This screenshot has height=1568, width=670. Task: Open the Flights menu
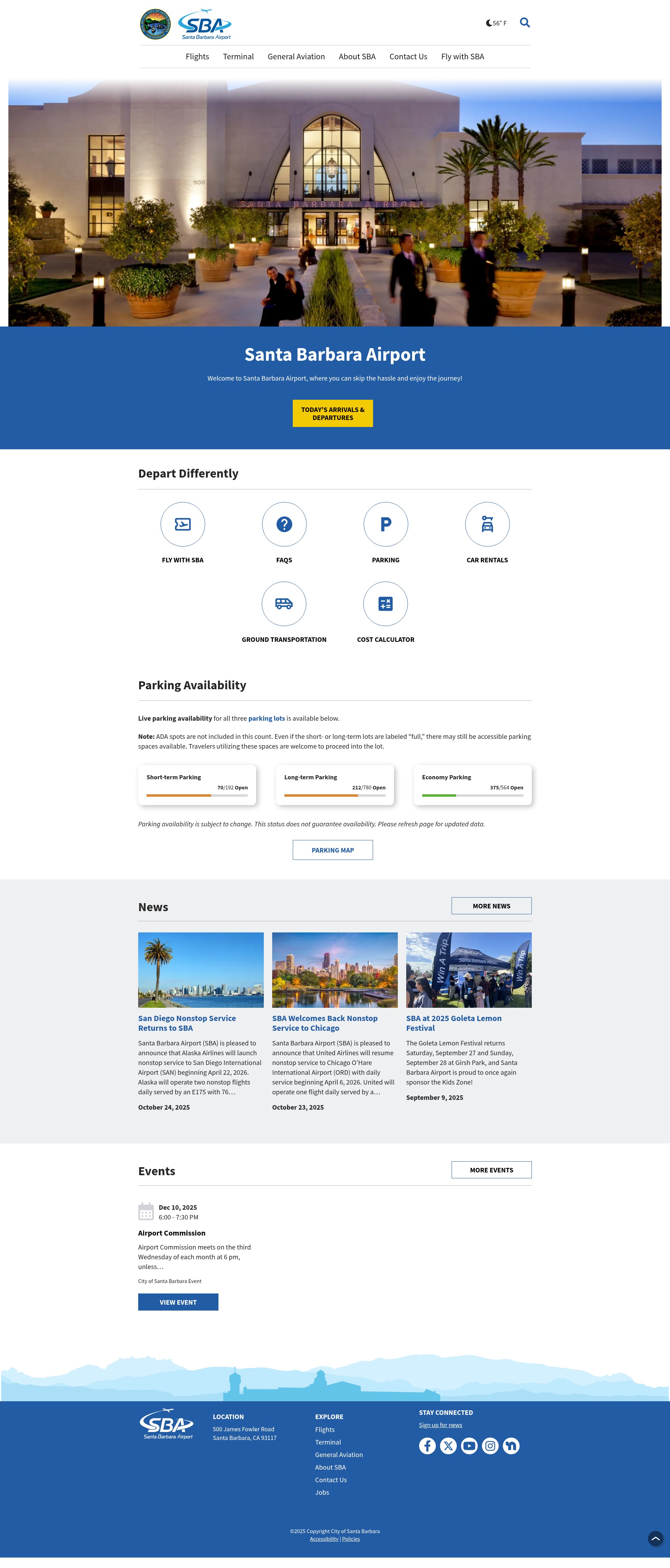(x=198, y=57)
